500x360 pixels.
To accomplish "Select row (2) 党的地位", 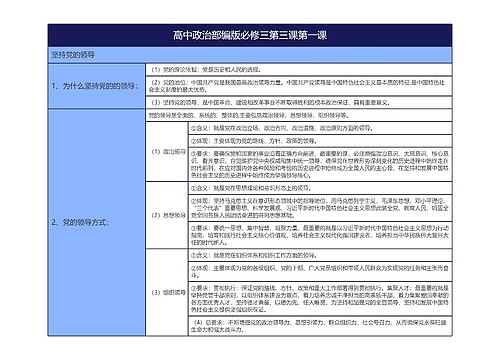I will pyautogui.click(x=299, y=86).
